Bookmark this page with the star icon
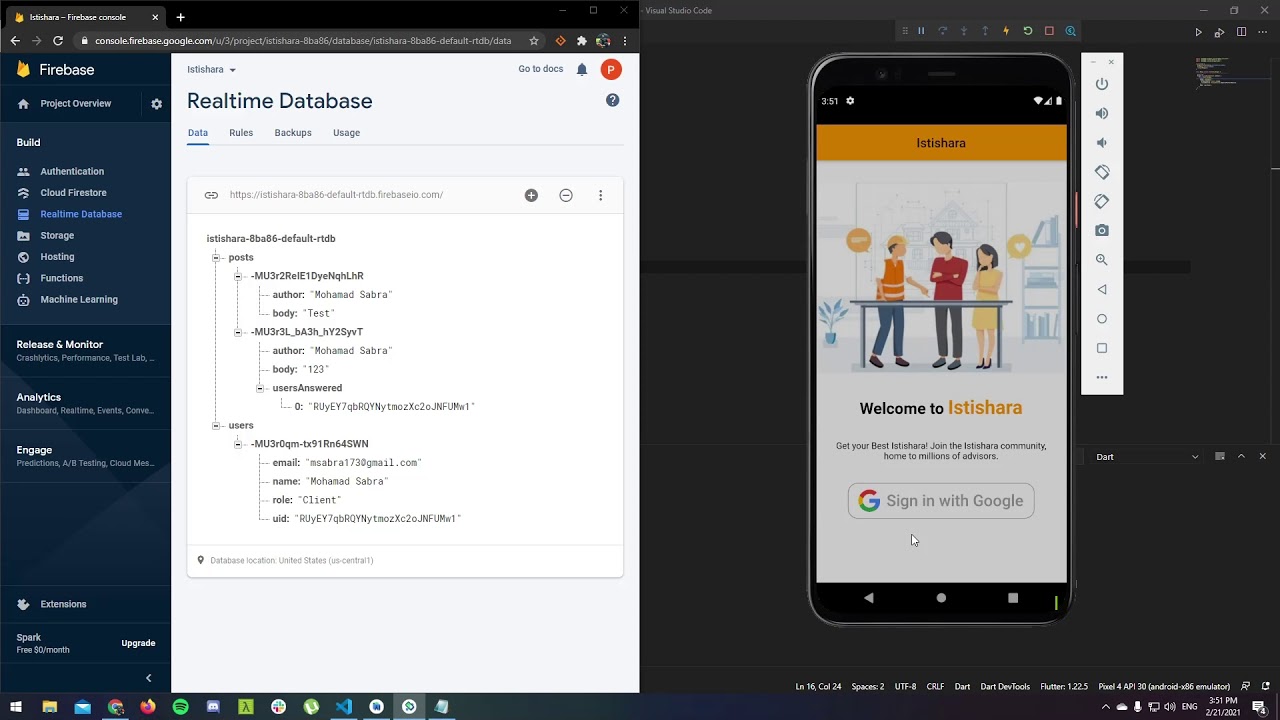This screenshot has height=720, width=1280. click(x=534, y=41)
